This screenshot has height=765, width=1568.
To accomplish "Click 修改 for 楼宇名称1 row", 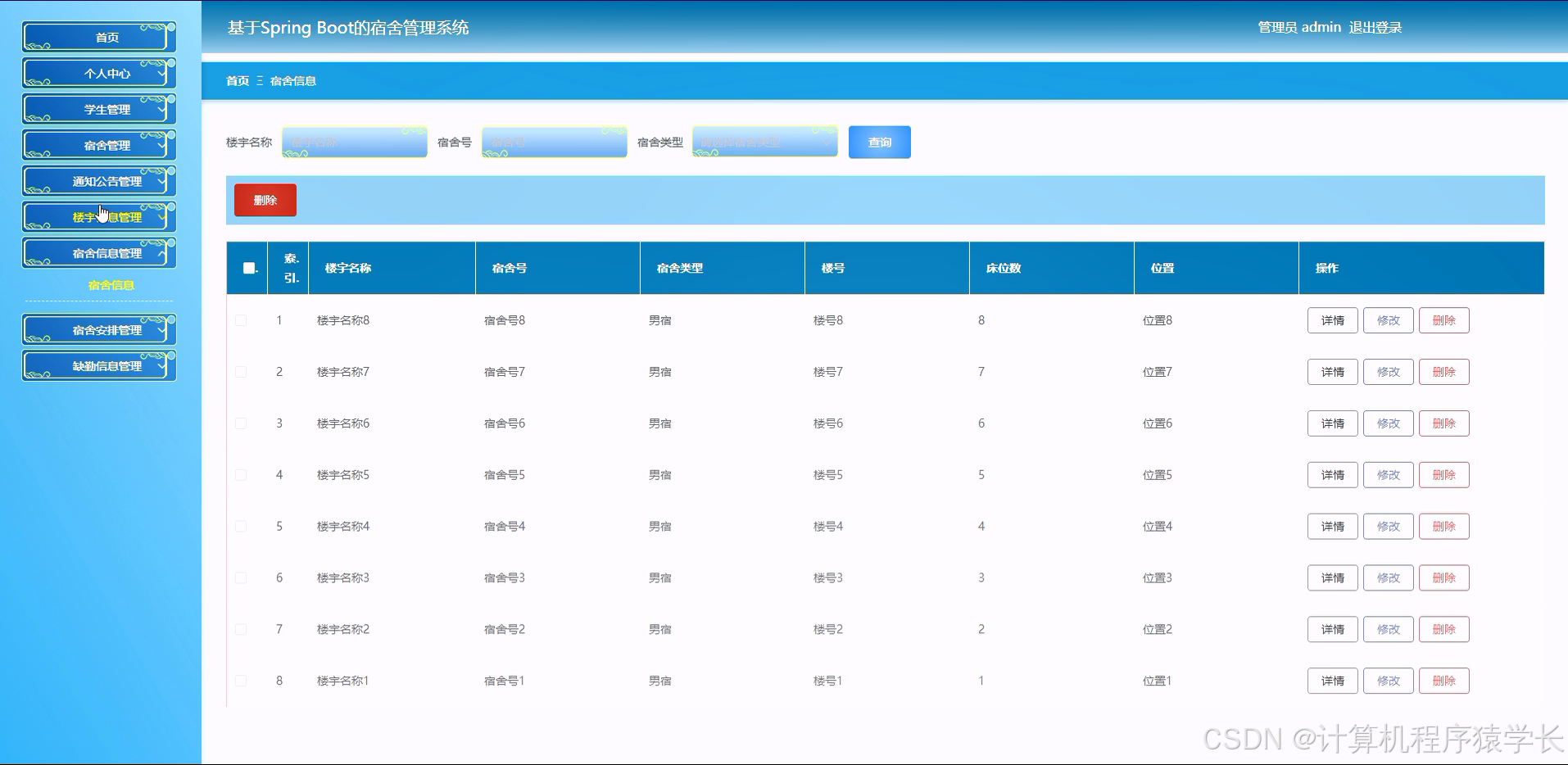I will [1389, 681].
